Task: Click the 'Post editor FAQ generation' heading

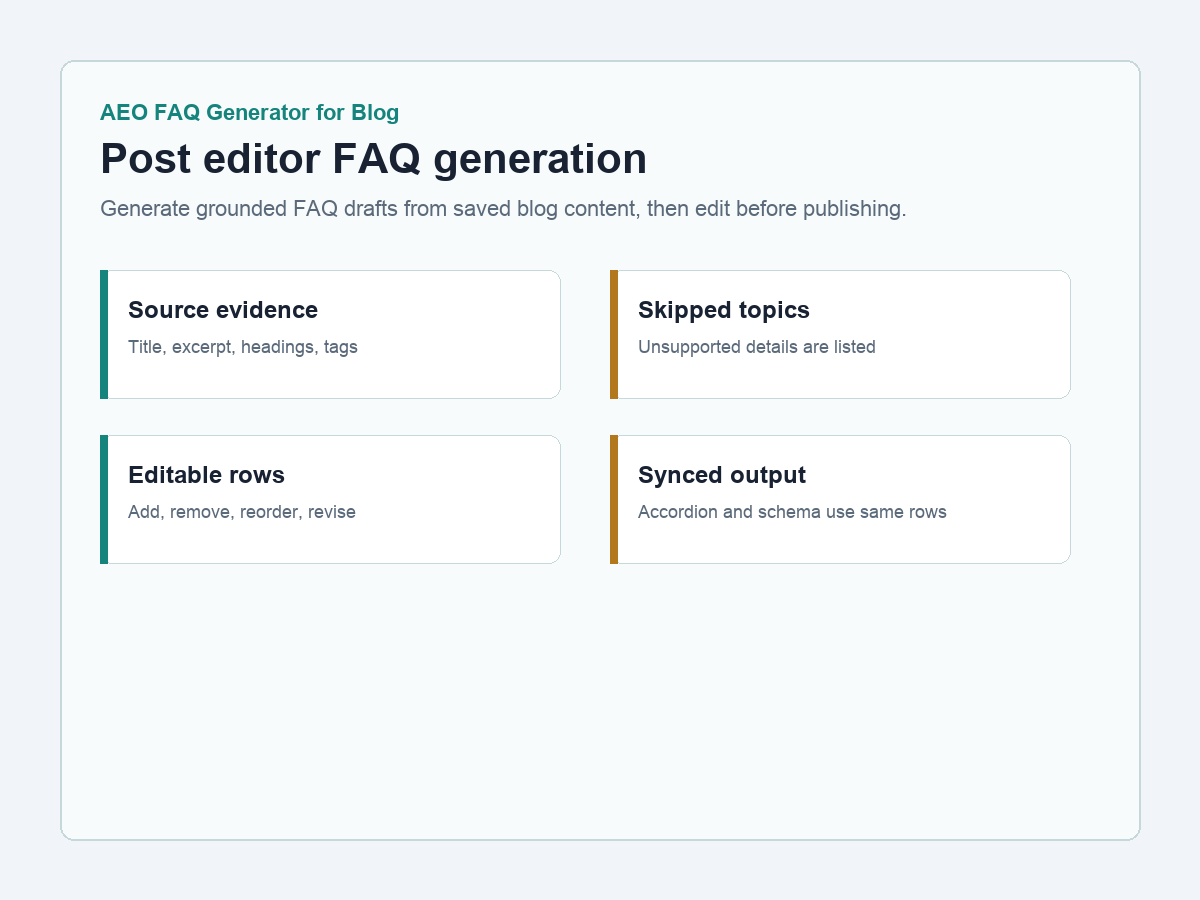Action: pyautogui.click(x=374, y=159)
